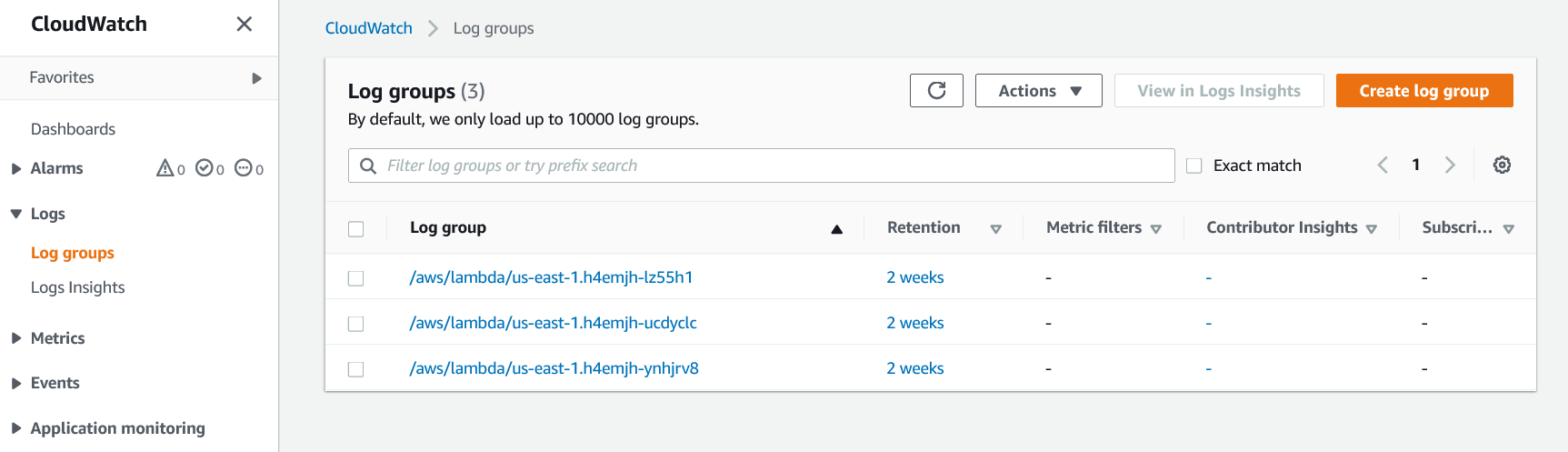The height and width of the screenshot is (452, 1568).
Task: Click the insufficient data alarms icon
Action: coord(244,168)
